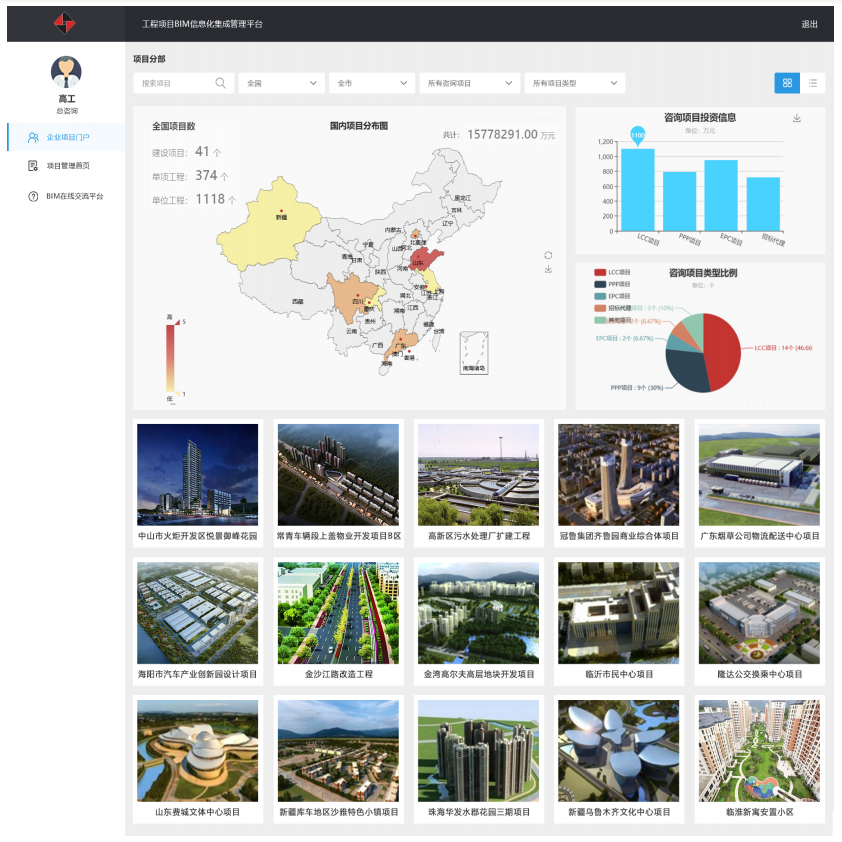Open the 全国 region dropdown

point(282,83)
